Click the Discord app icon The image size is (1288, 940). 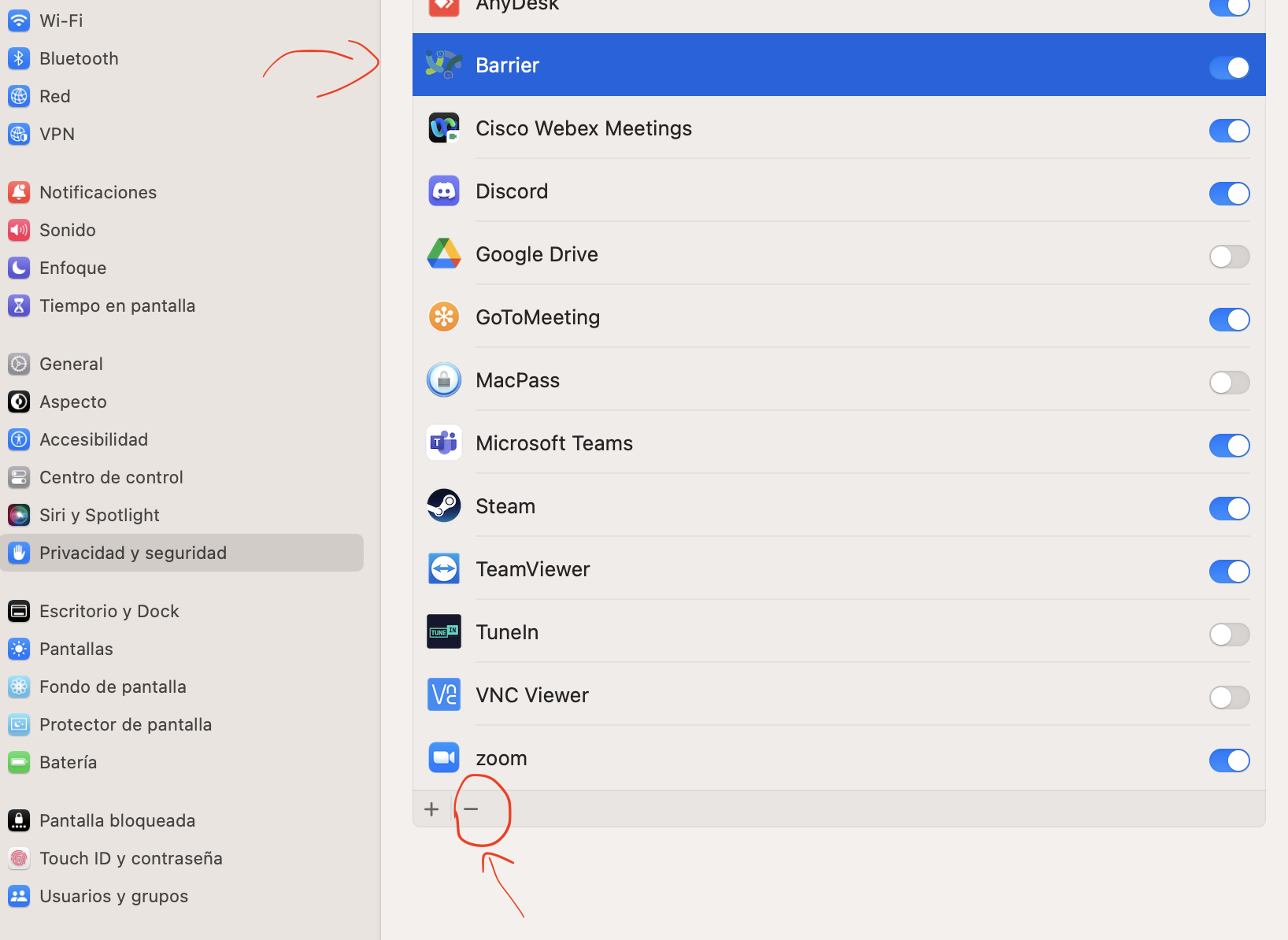pos(444,191)
